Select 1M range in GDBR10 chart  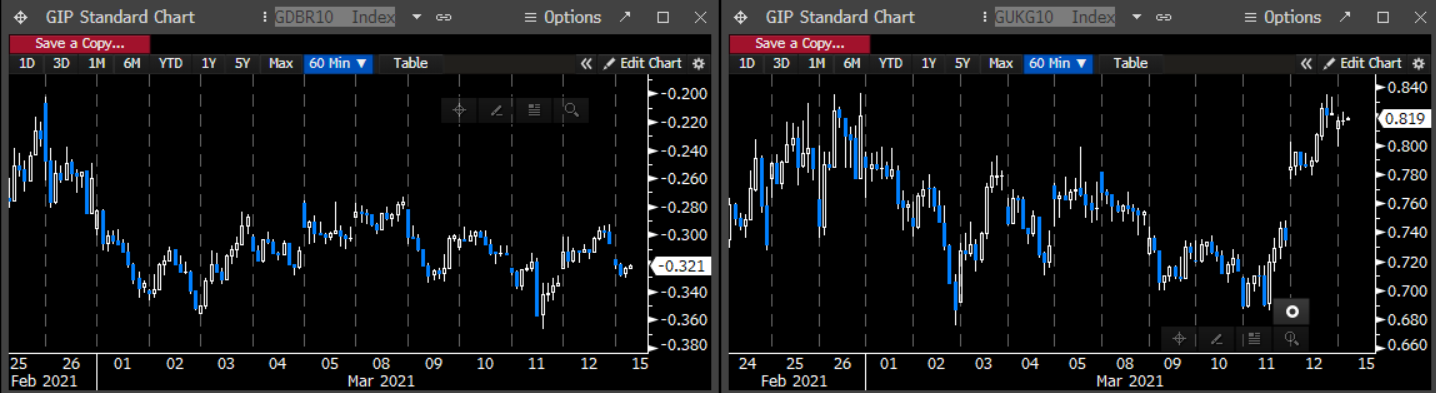tap(96, 63)
